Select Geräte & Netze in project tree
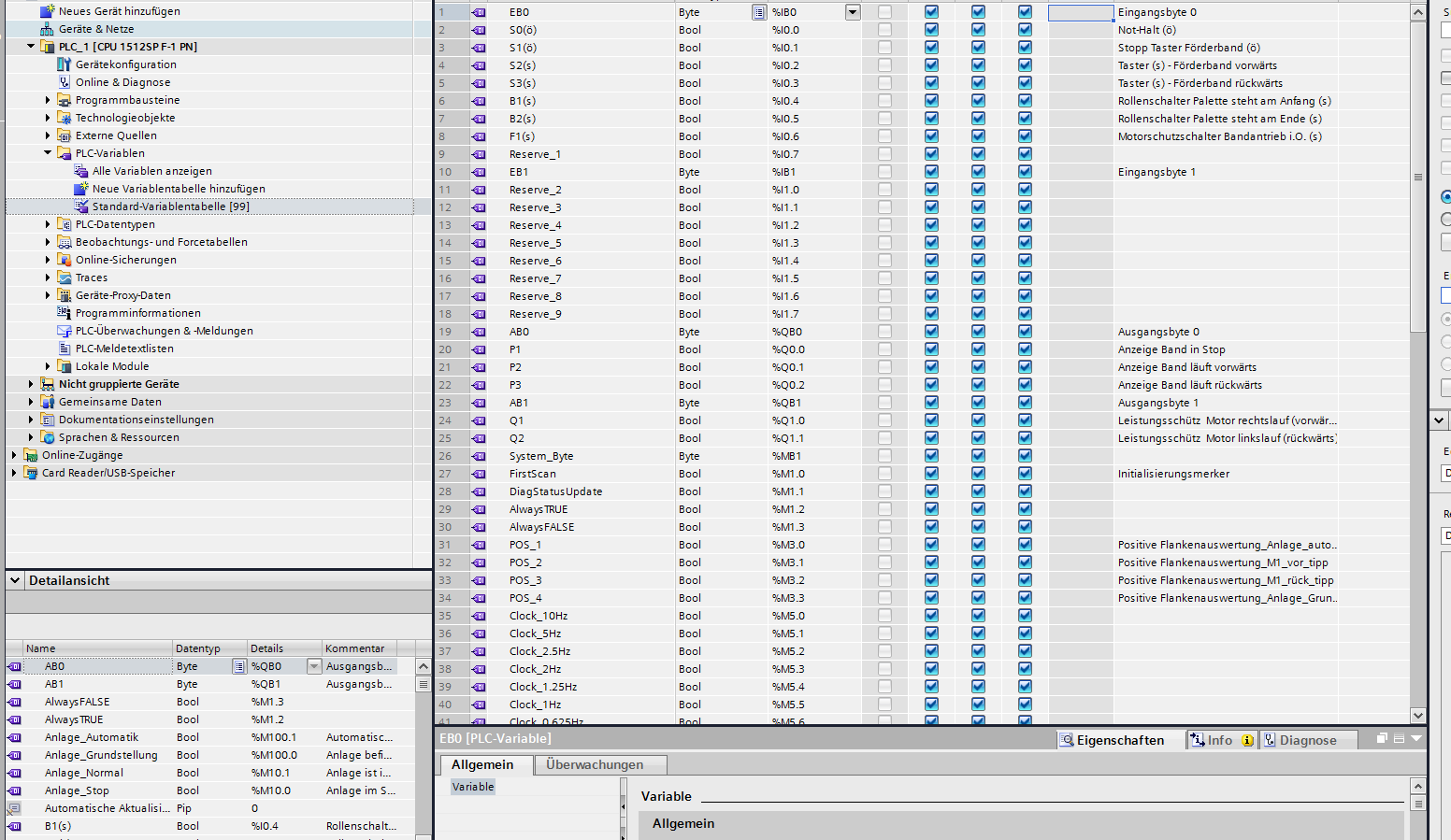The height and width of the screenshot is (840, 1451). [95, 29]
